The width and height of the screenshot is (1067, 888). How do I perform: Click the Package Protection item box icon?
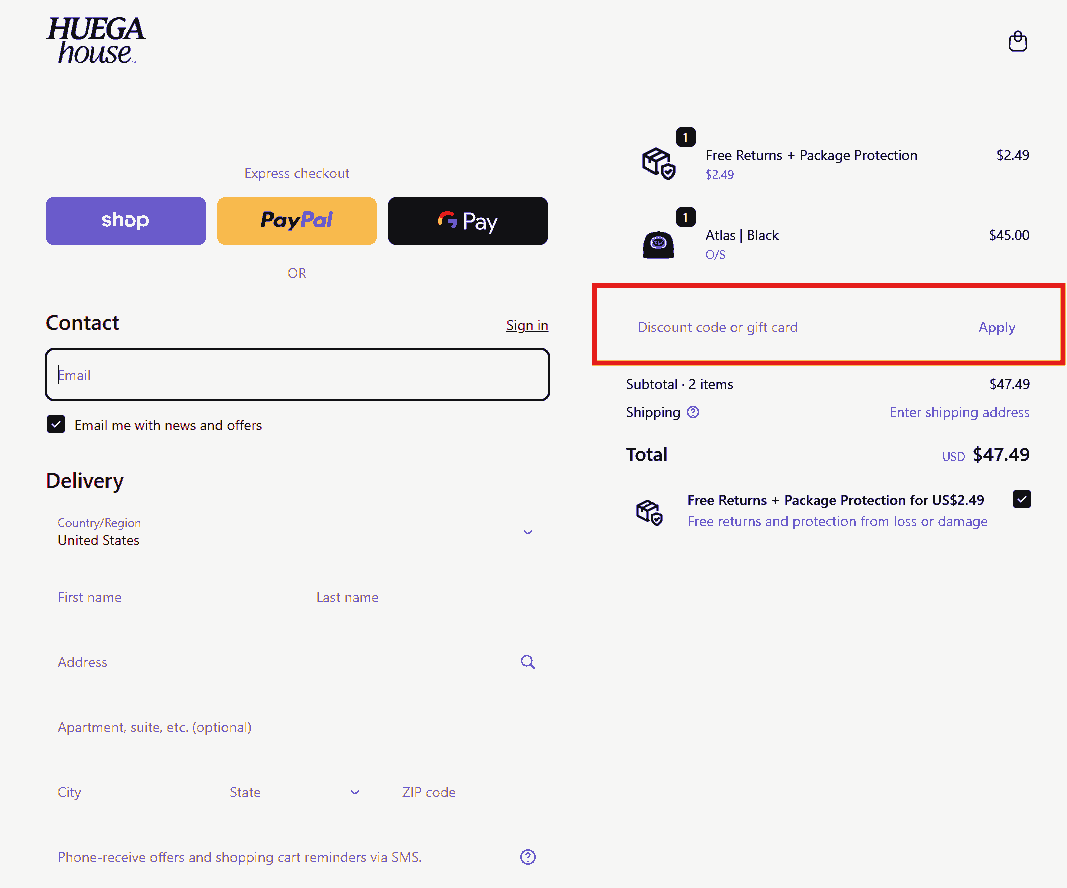pos(658,163)
